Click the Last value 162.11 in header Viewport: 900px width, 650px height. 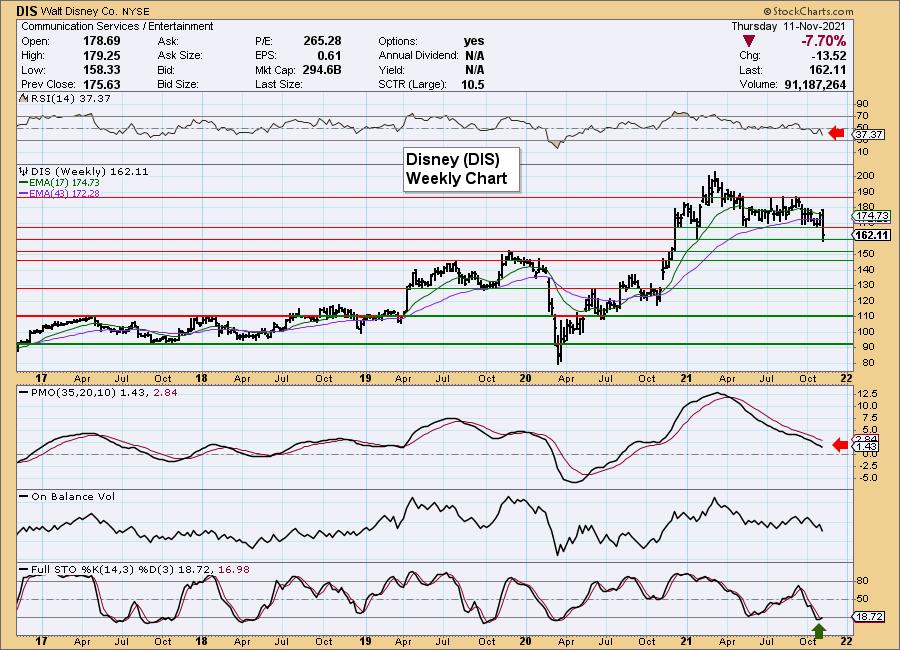coord(827,69)
